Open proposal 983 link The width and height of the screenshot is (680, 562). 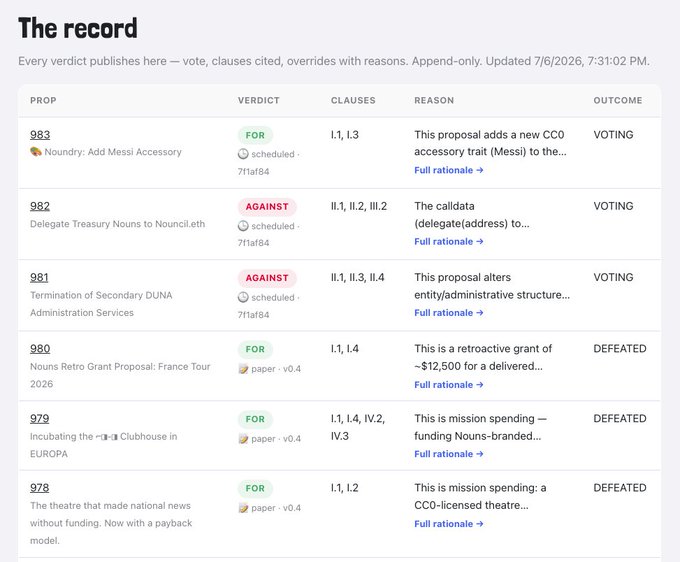click(x=40, y=135)
